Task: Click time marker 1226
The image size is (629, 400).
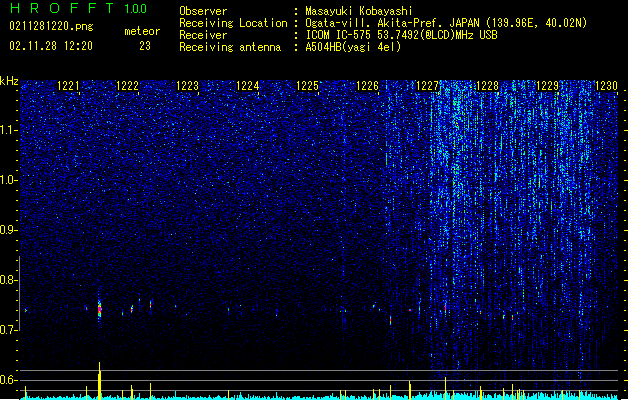Action: (367, 86)
